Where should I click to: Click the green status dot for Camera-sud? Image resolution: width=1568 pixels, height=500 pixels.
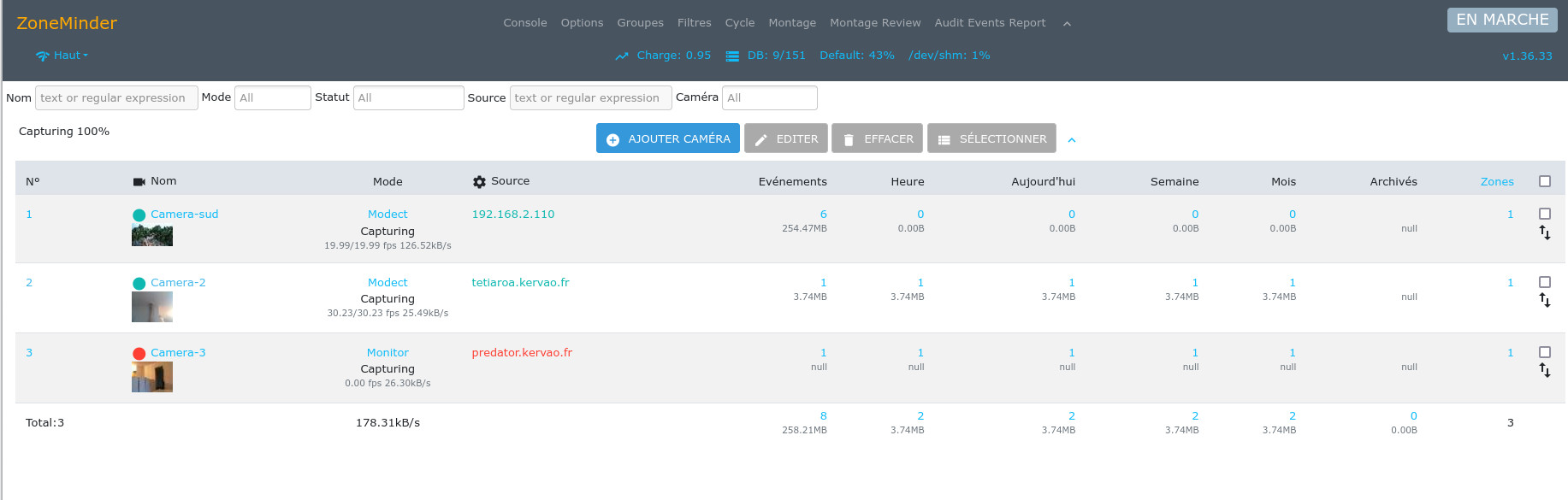coord(139,215)
